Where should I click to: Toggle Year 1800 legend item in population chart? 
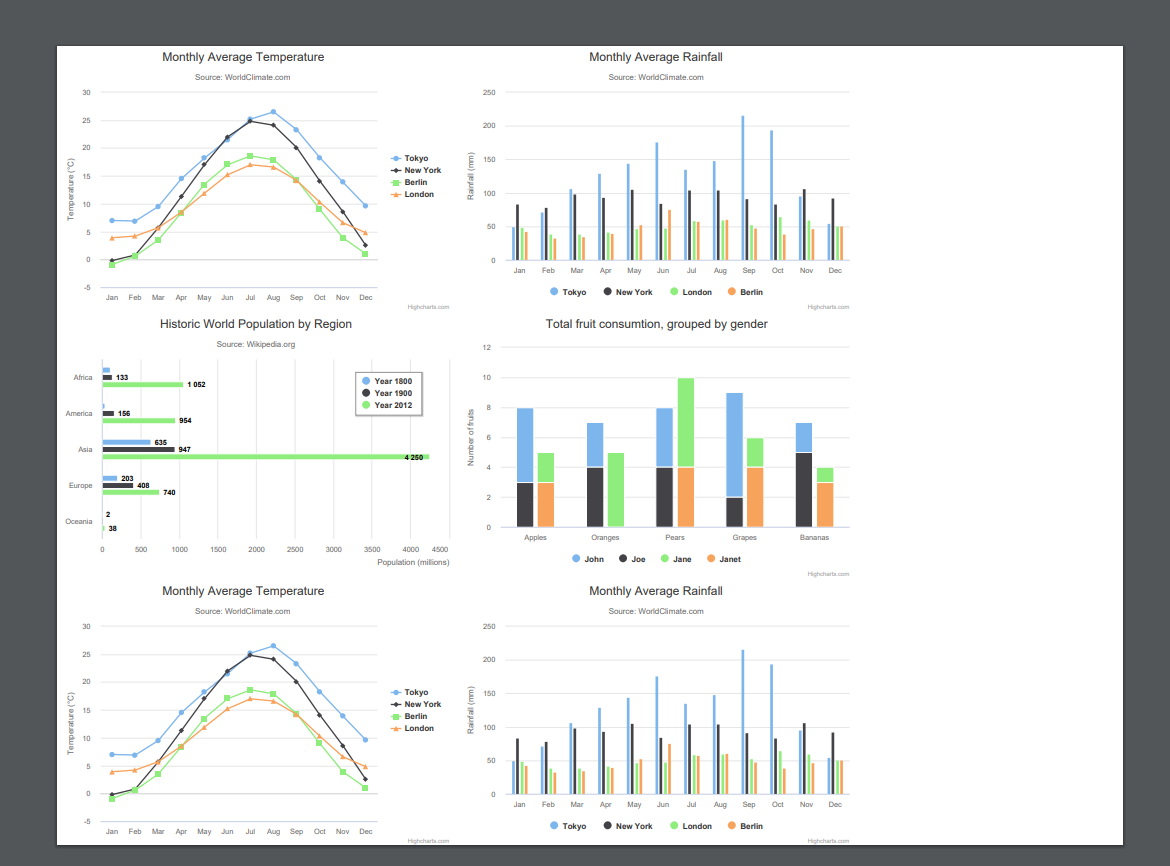click(x=387, y=381)
